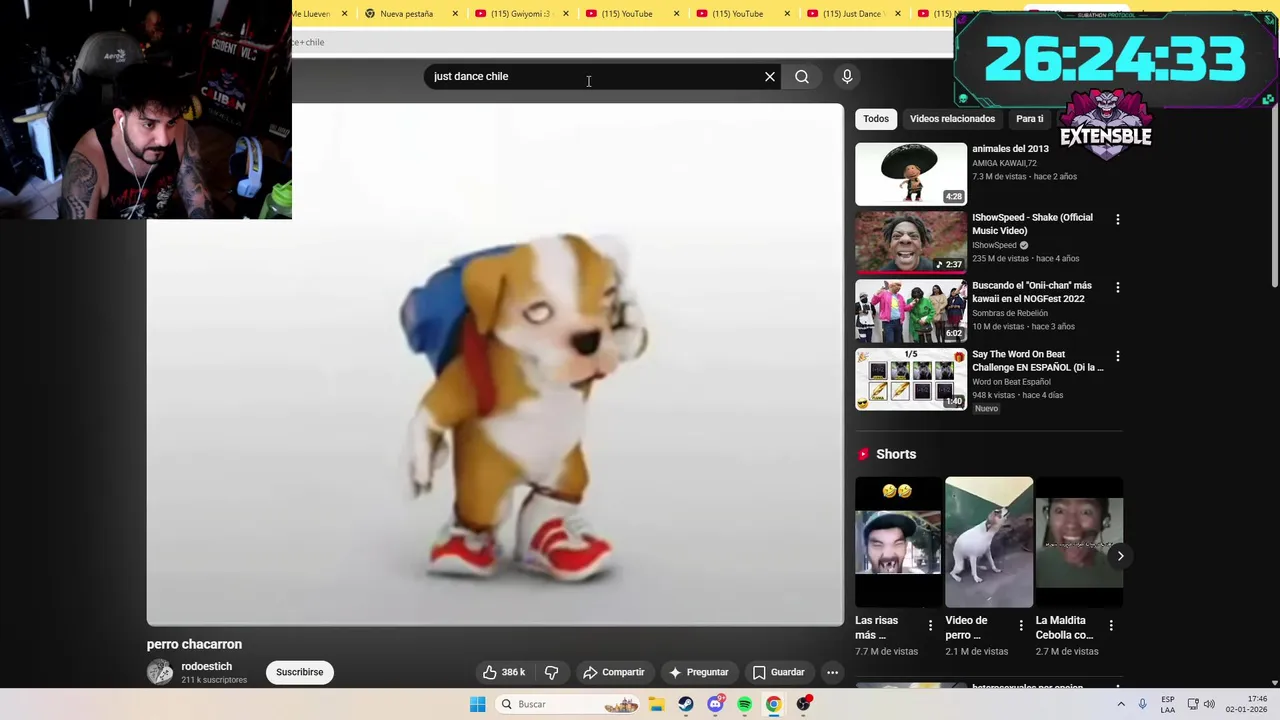Click Say The Word On Beat Challenge title
Viewport: 1280px width, 720px height.
point(1038,361)
